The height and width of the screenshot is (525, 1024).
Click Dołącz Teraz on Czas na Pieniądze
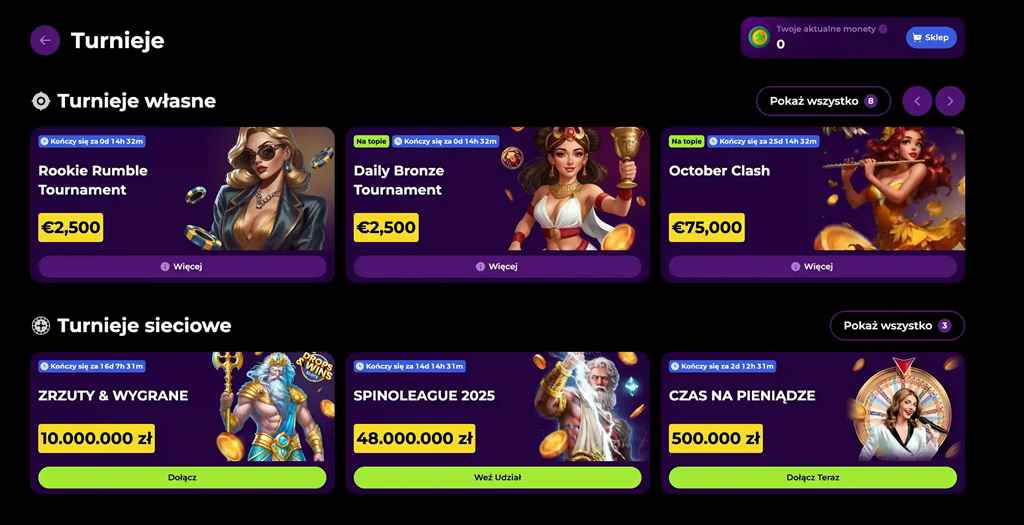point(813,477)
